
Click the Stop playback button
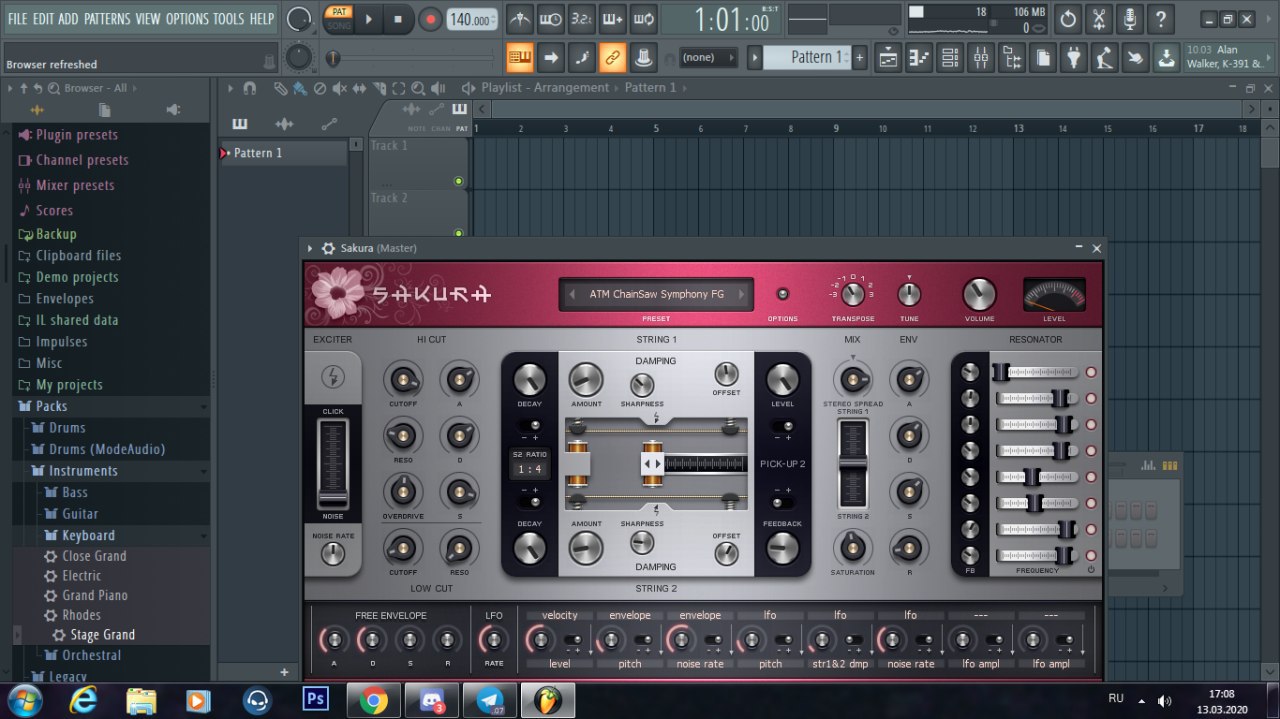[x=398, y=18]
